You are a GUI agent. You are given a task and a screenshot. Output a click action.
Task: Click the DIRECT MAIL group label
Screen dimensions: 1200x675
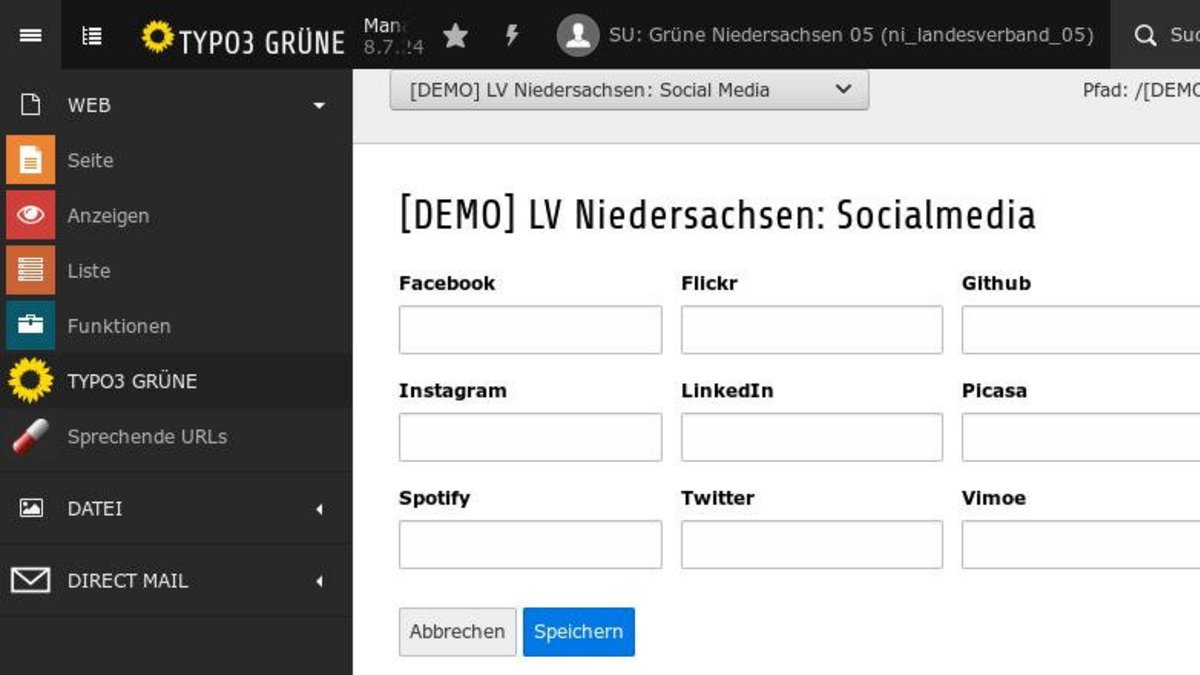pos(127,581)
